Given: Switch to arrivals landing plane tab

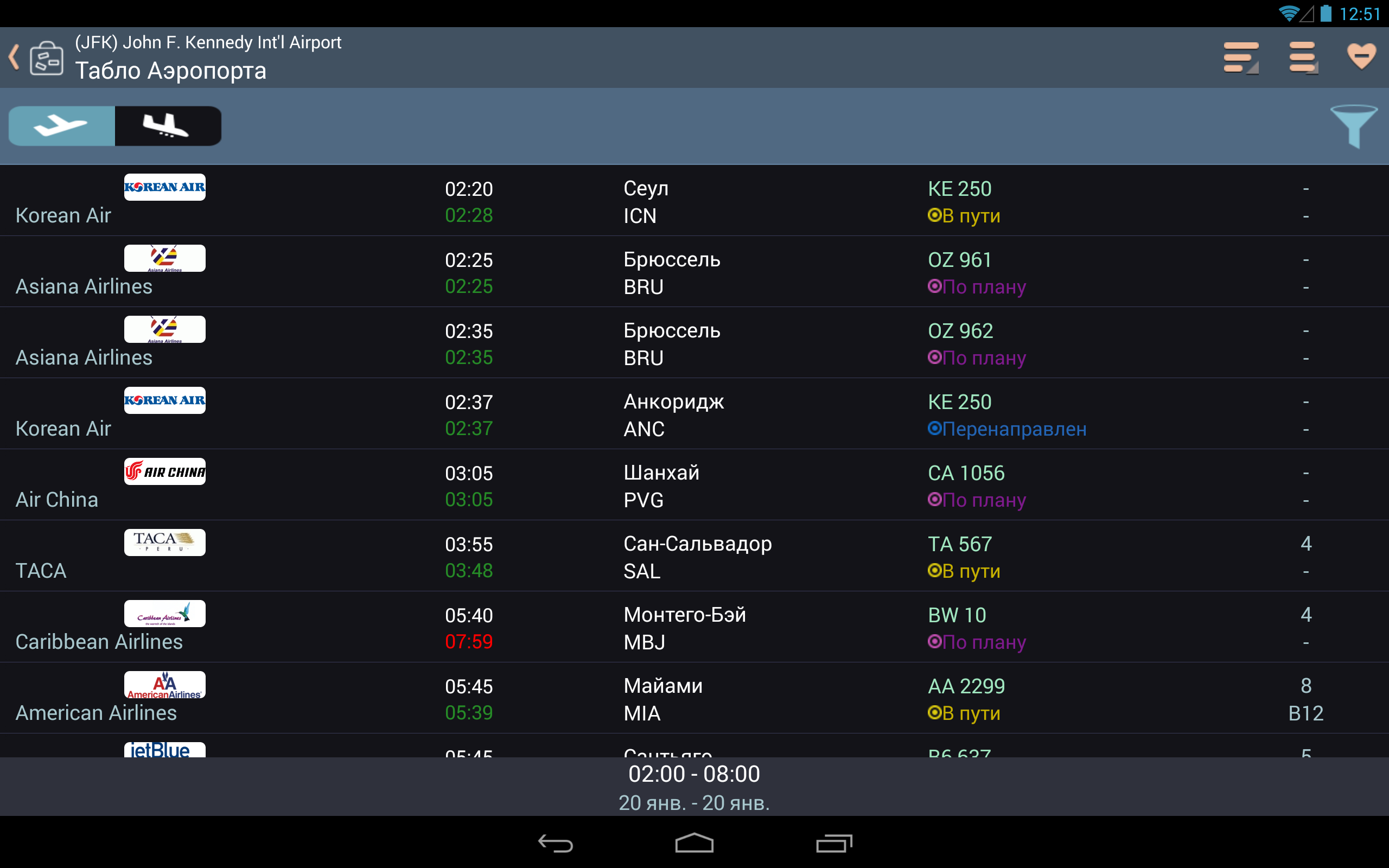Looking at the screenshot, I should pos(168,126).
